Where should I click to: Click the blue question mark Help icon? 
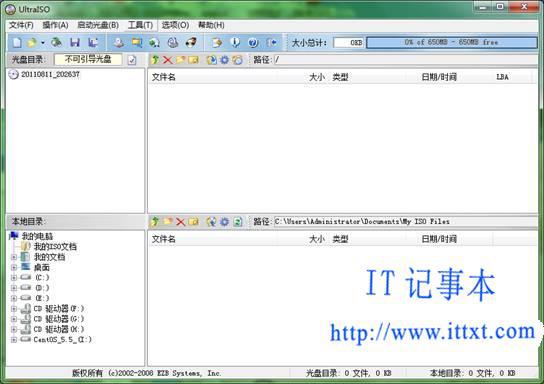pos(253,42)
